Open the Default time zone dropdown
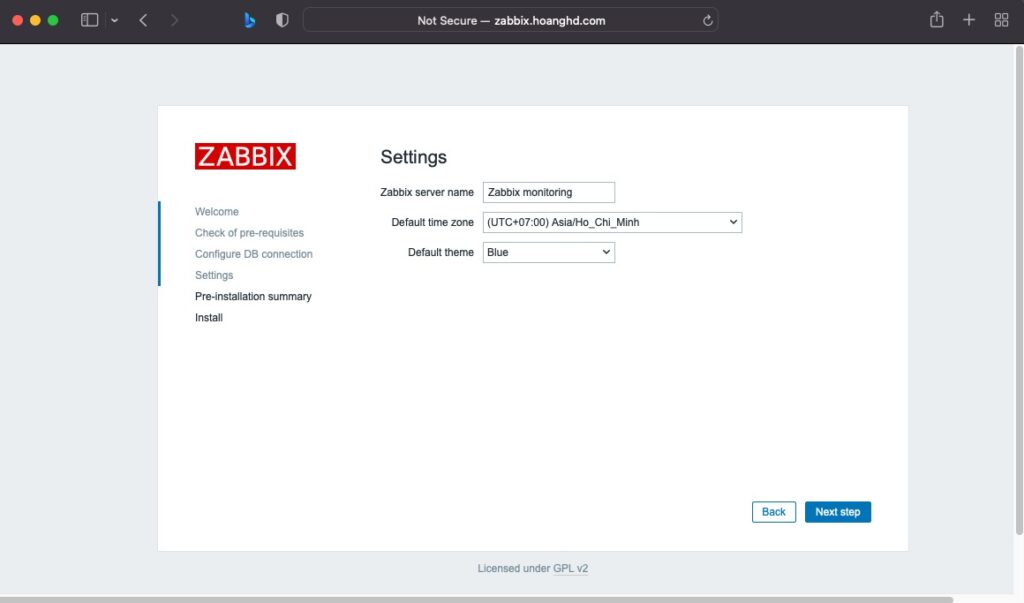The height and width of the screenshot is (603, 1024). coord(612,222)
